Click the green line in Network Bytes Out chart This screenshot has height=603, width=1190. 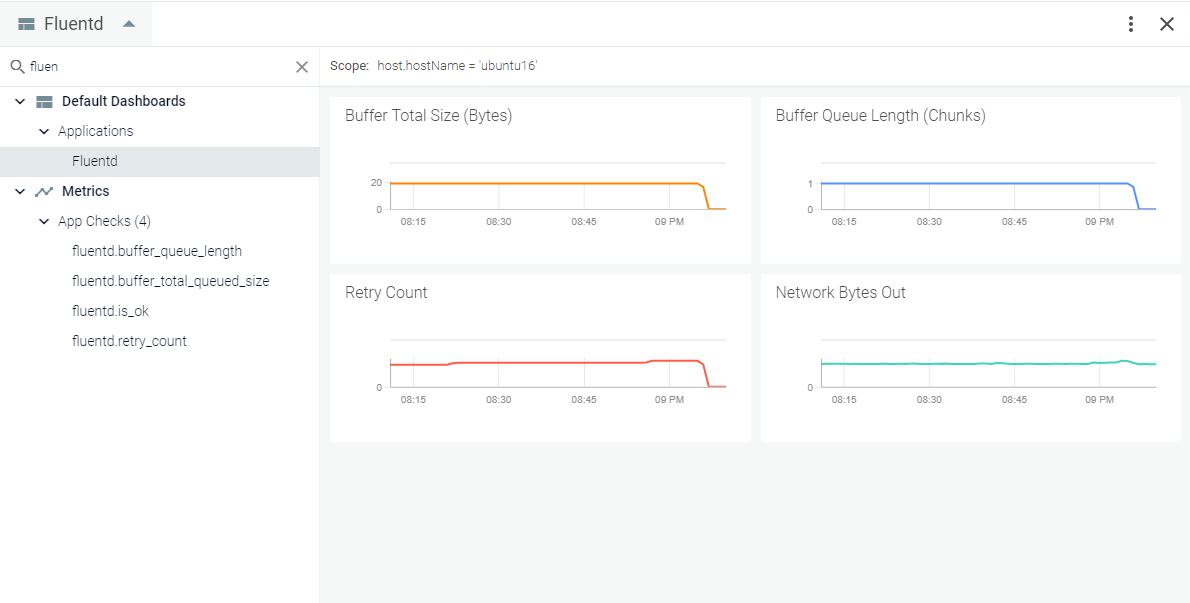(987, 363)
